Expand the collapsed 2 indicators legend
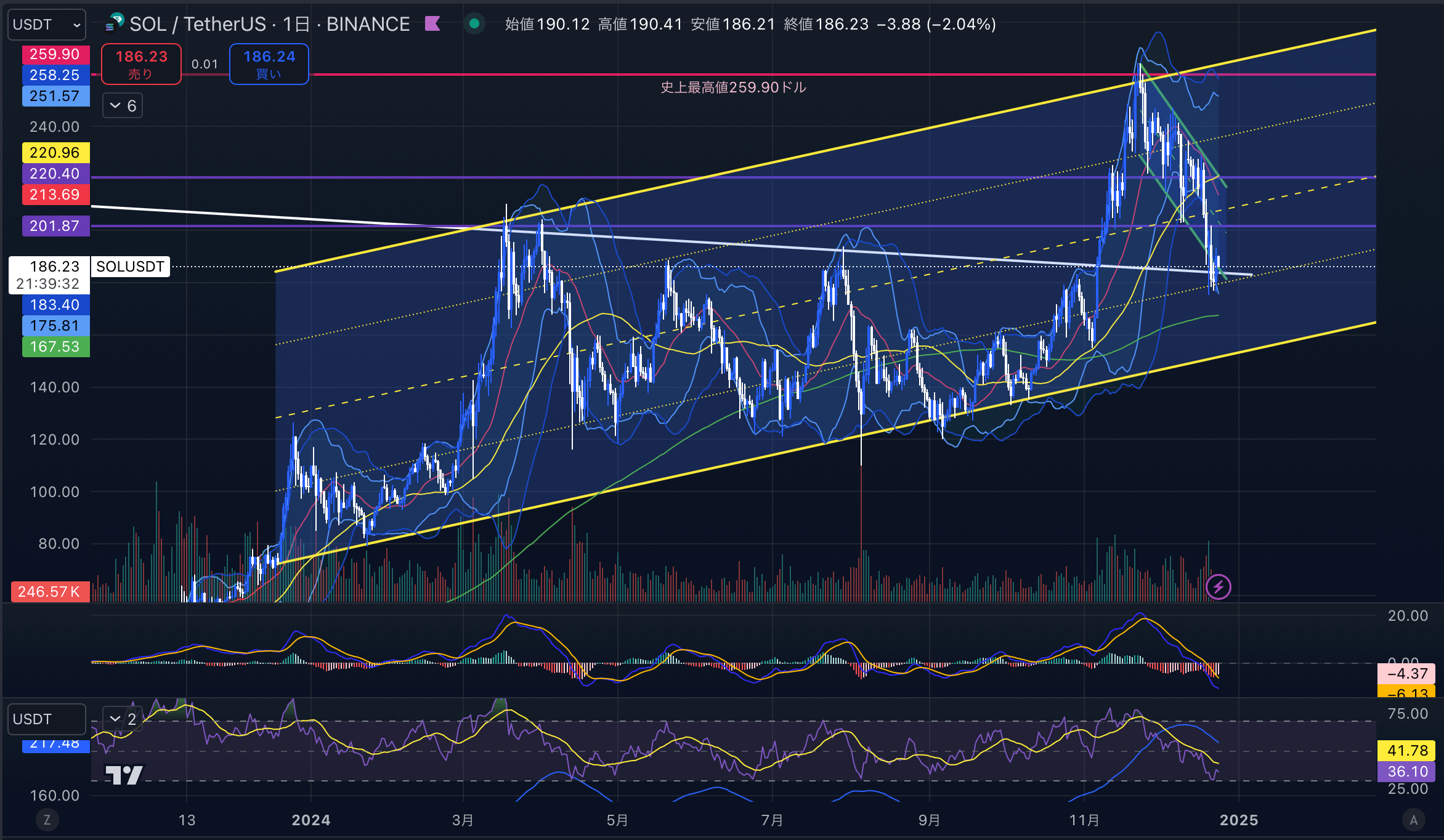The height and width of the screenshot is (840, 1444). [x=123, y=719]
